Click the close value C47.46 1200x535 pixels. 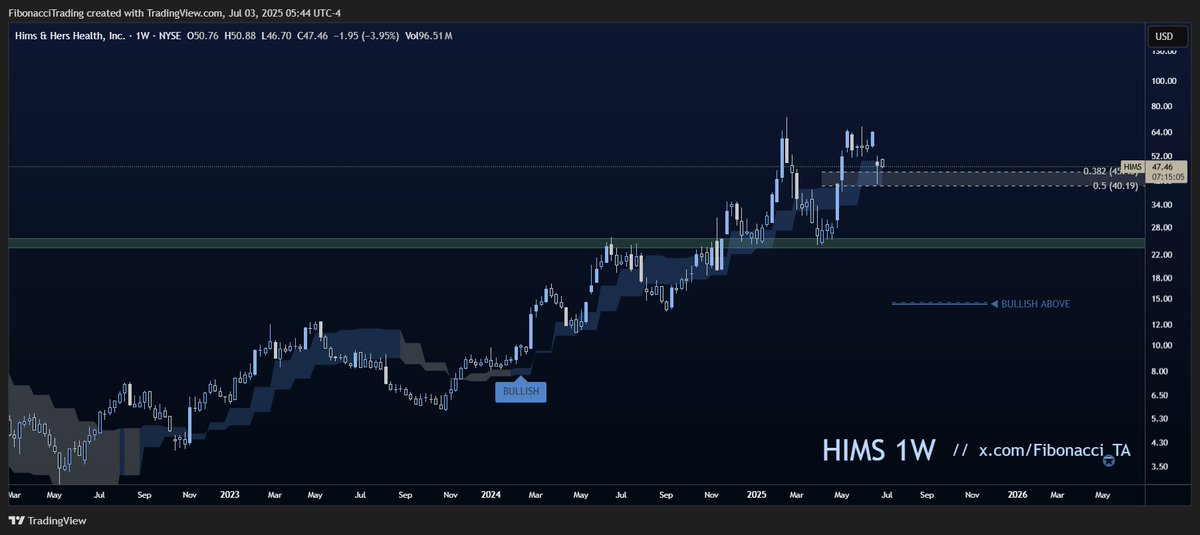(x=311, y=36)
